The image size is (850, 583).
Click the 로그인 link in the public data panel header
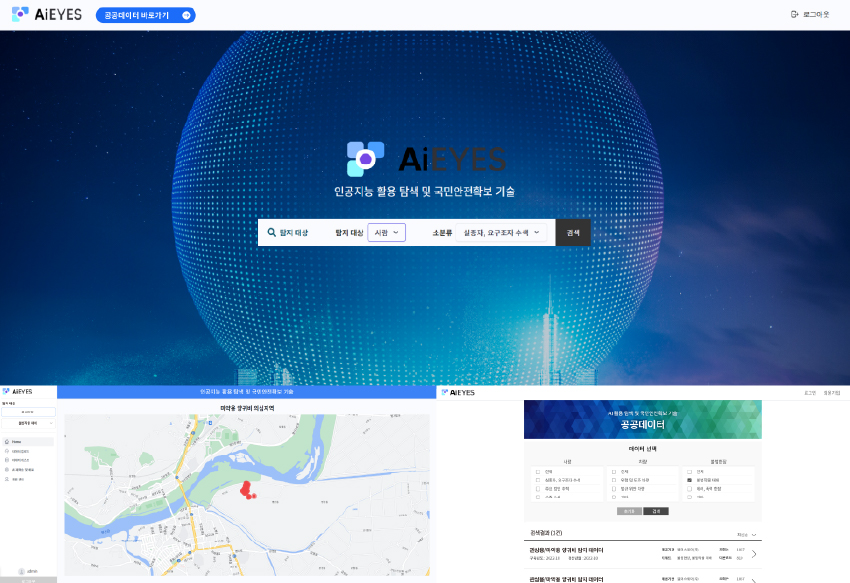[x=810, y=393]
